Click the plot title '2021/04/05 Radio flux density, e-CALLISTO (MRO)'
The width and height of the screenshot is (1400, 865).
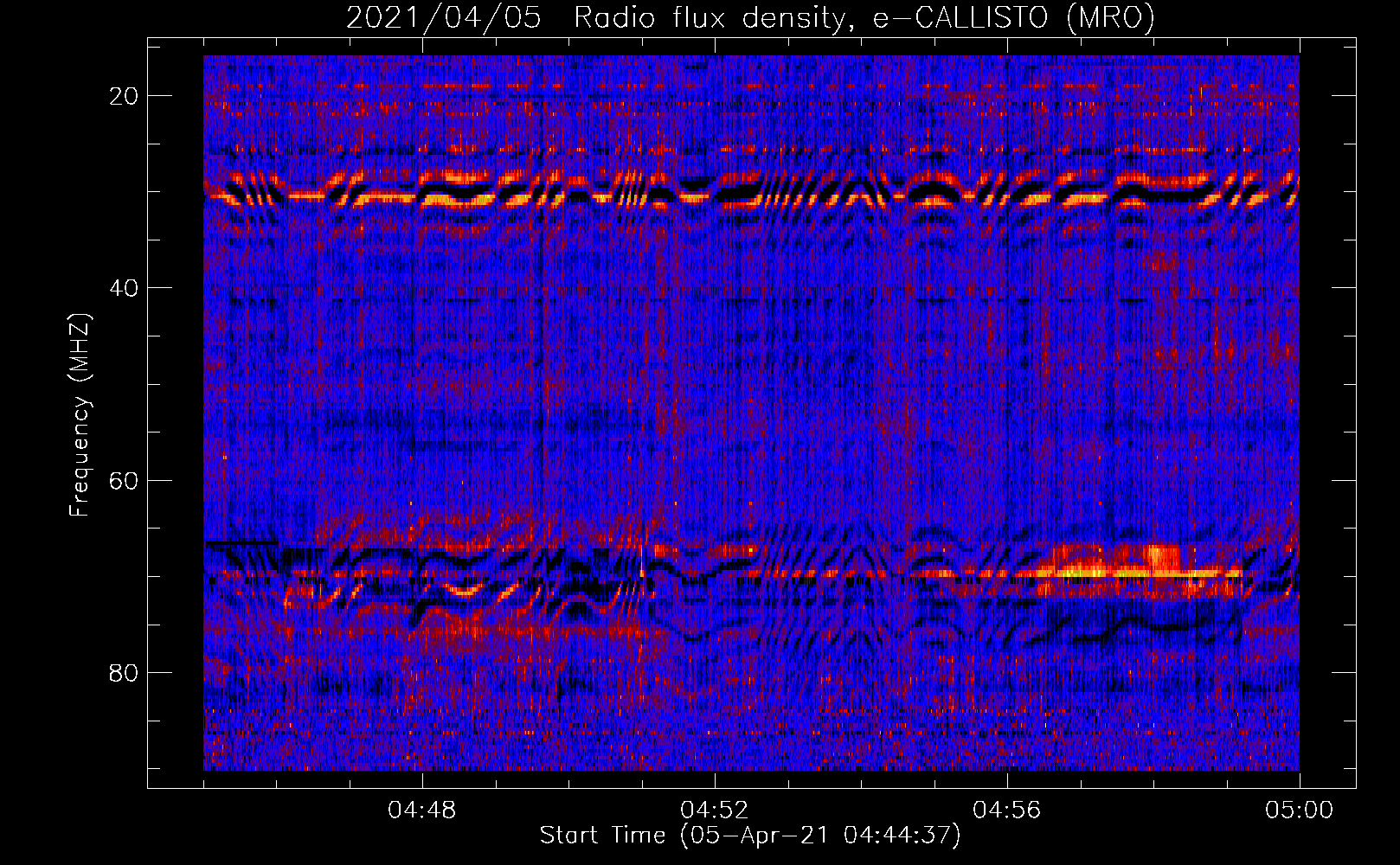point(750,18)
